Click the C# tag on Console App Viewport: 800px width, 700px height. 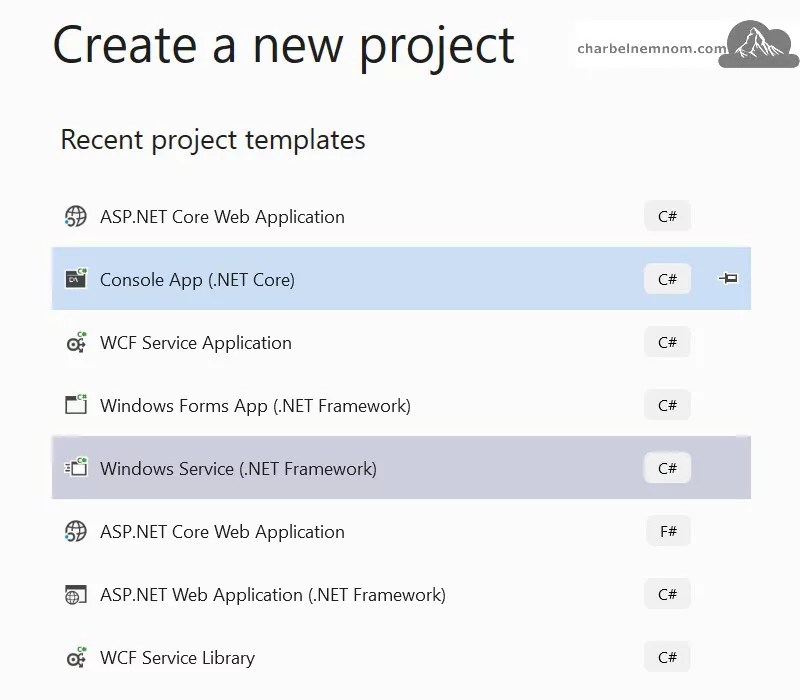click(666, 279)
